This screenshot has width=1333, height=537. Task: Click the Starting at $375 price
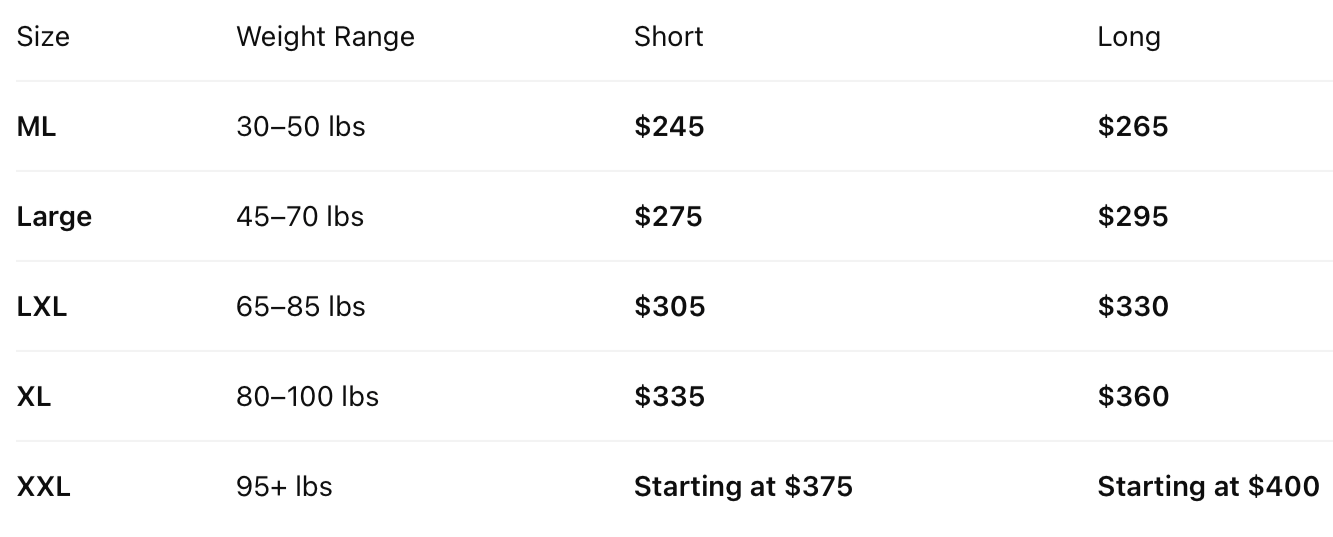[x=743, y=487]
